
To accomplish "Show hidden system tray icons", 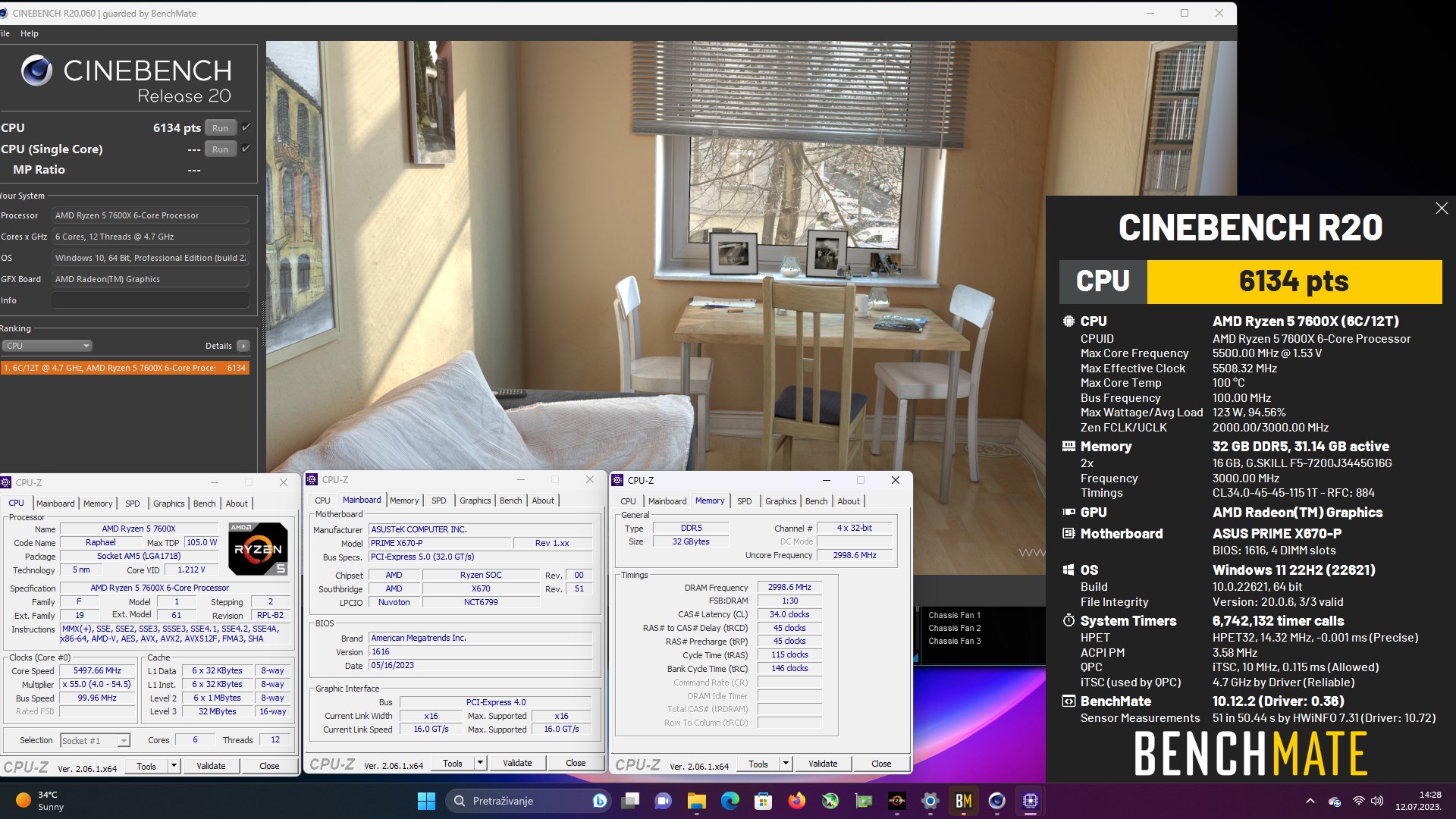I will [1310, 801].
